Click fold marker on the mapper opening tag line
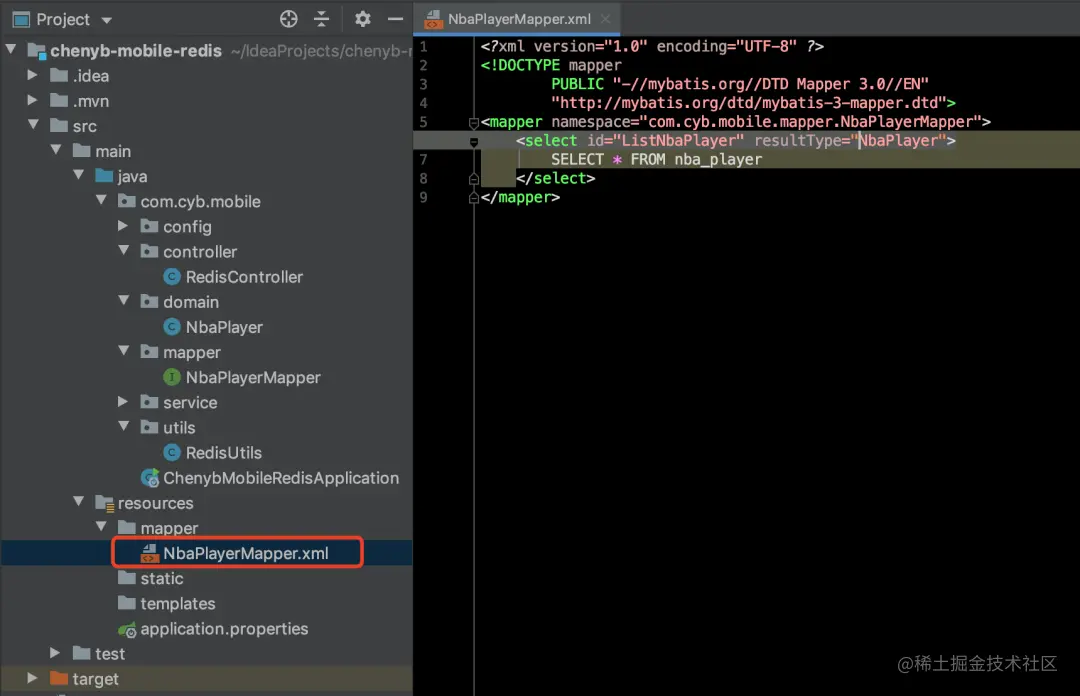 point(473,123)
